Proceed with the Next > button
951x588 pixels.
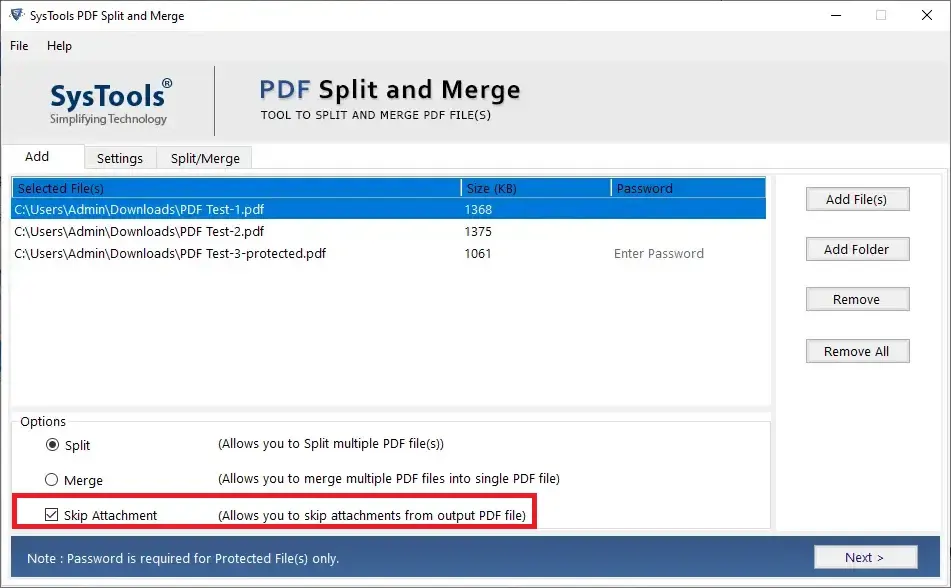pos(865,557)
